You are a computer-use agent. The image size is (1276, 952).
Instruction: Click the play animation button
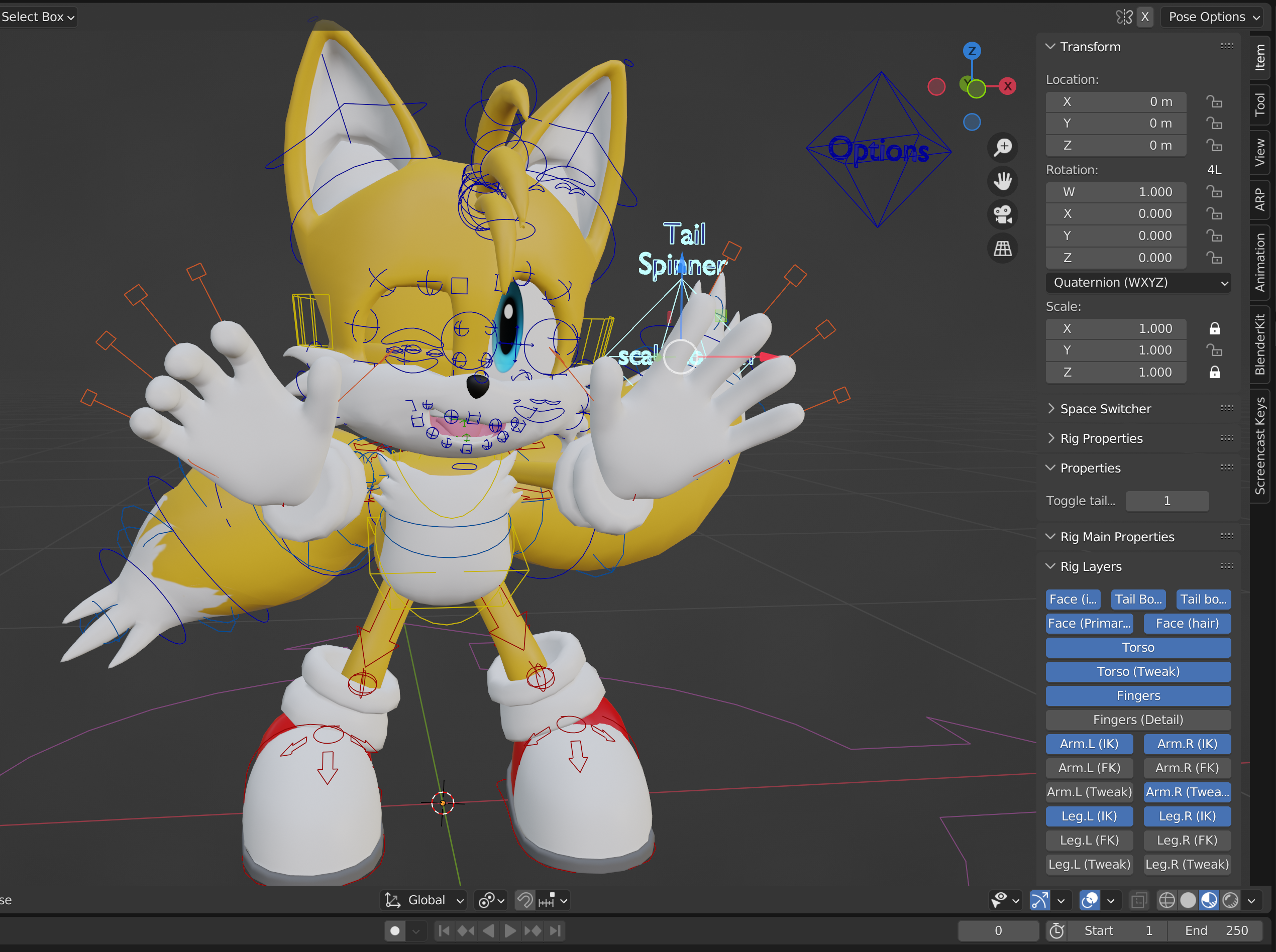510,931
